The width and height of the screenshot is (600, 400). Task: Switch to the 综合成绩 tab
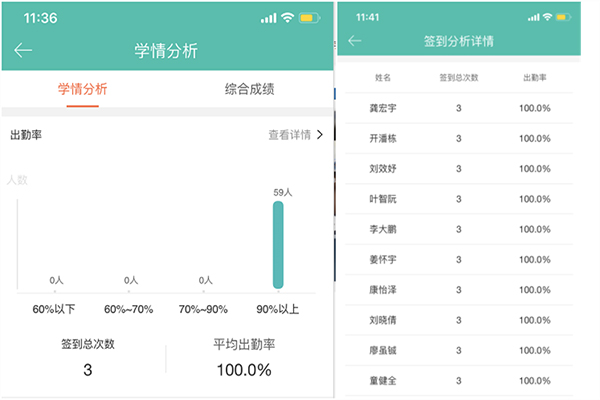(x=247, y=89)
